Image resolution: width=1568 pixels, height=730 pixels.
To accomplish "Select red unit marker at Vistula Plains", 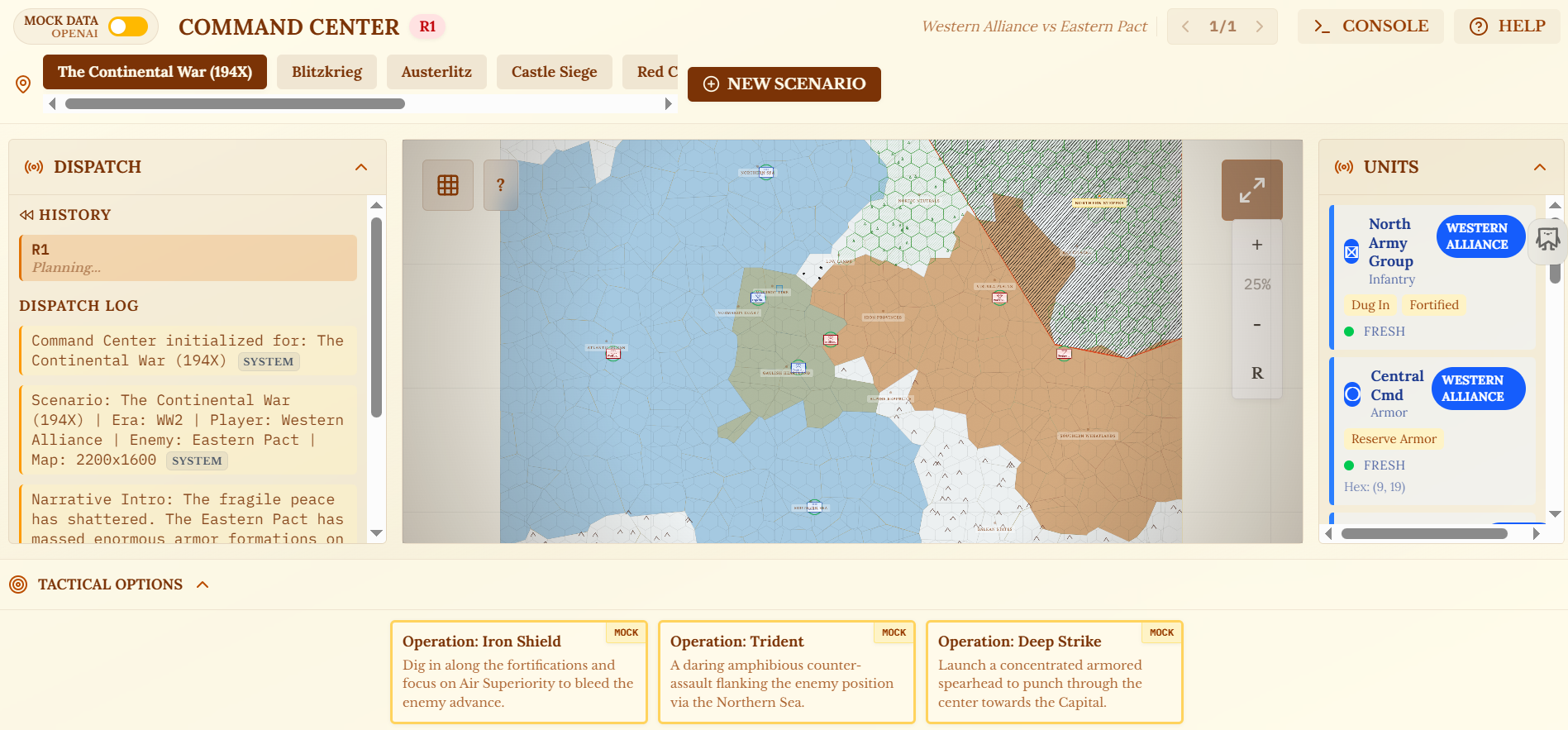I will click(999, 298).
